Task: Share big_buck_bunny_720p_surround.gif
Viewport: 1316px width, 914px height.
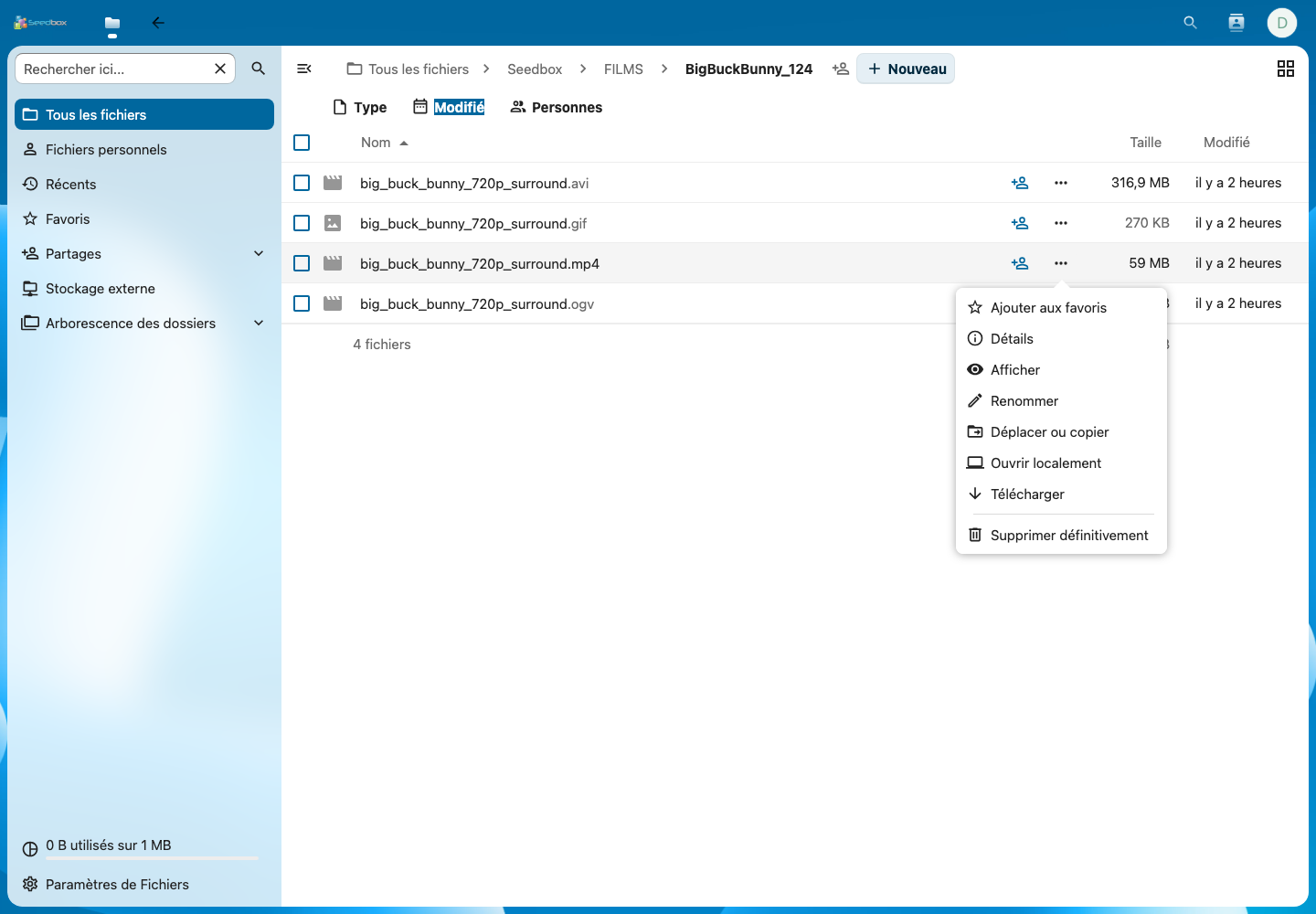Action: tap(1020, 223)
